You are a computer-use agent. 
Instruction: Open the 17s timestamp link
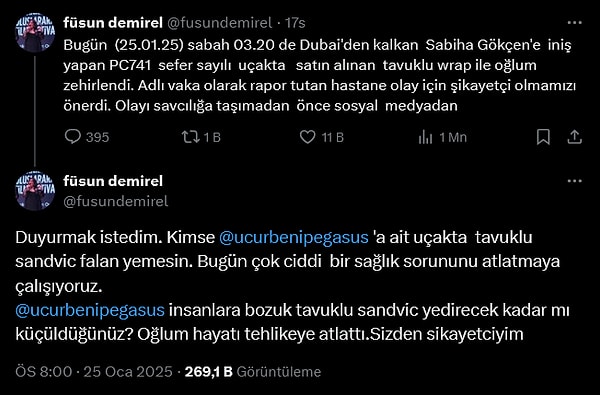295,23
